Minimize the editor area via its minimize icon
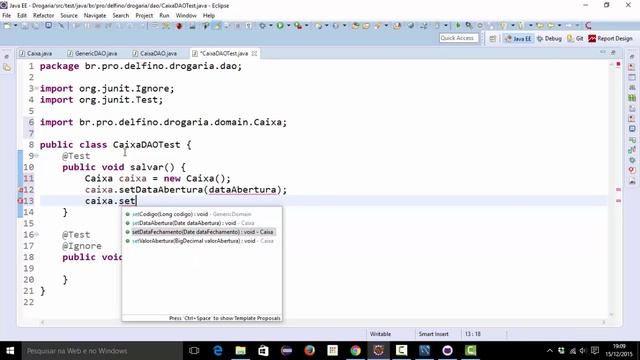This screenshot has height=360, width=640. [603, 52]
